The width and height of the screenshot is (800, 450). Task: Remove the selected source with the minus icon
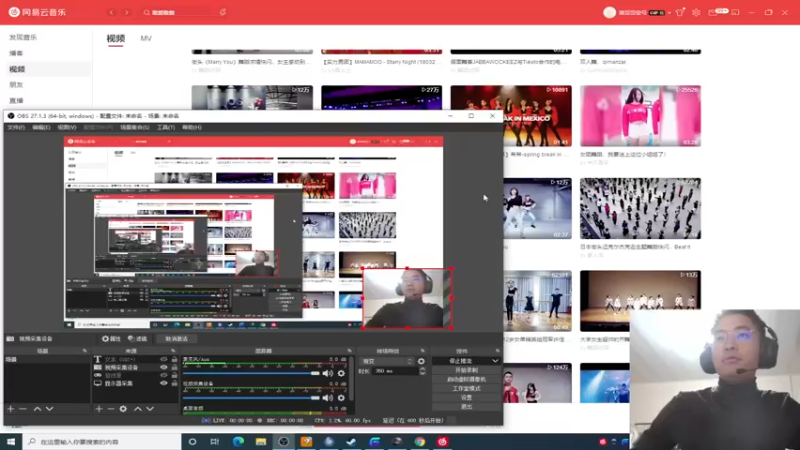[111, 409]
